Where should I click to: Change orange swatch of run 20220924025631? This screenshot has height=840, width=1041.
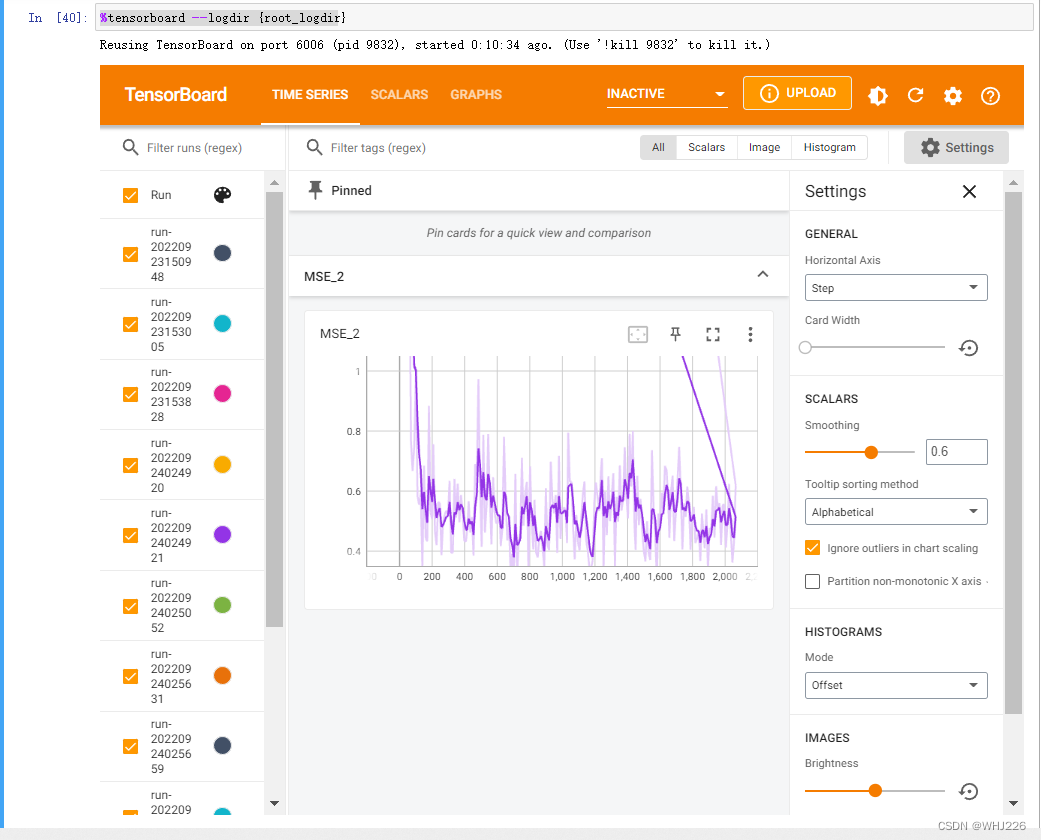[x=222, y=675]
